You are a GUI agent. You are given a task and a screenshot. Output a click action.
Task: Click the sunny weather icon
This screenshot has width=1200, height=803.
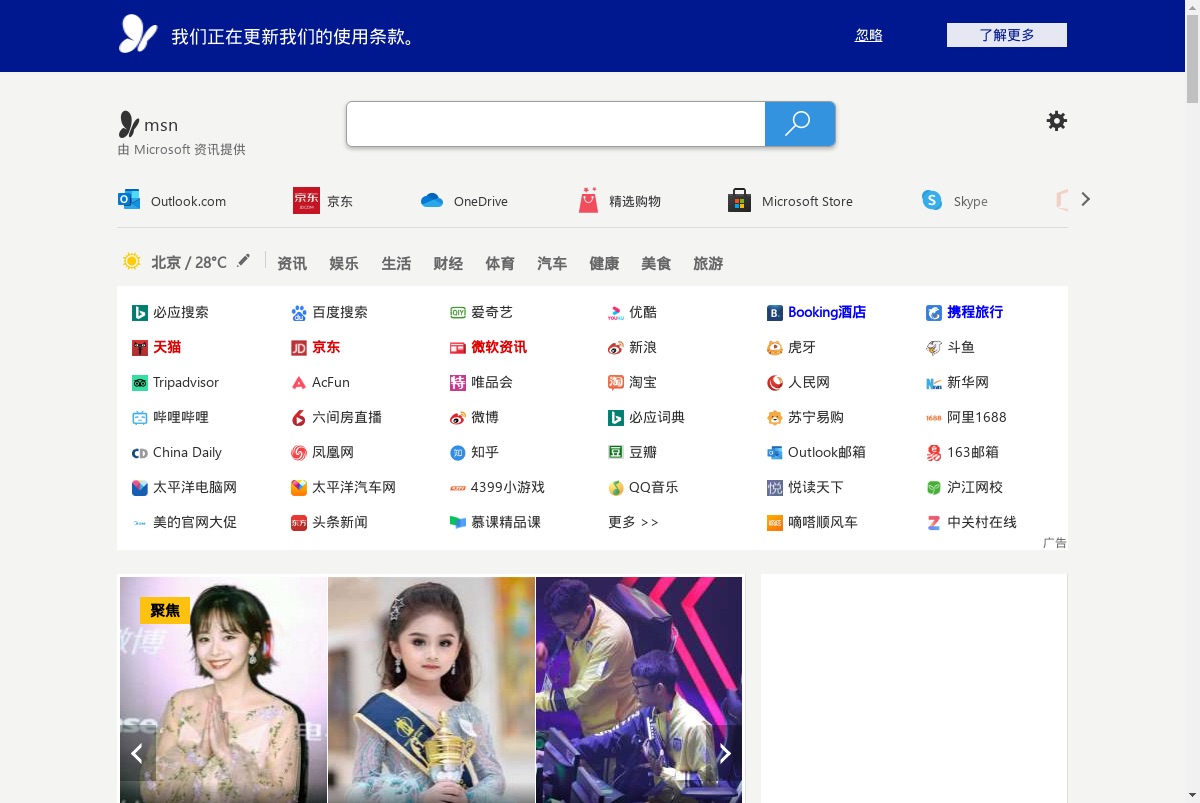(132, 261)
